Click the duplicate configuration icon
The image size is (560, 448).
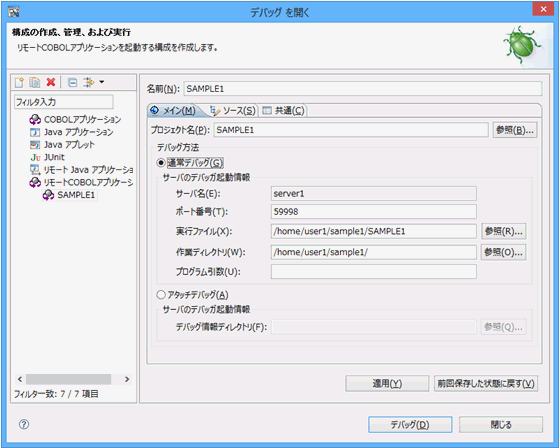[35, 83]
